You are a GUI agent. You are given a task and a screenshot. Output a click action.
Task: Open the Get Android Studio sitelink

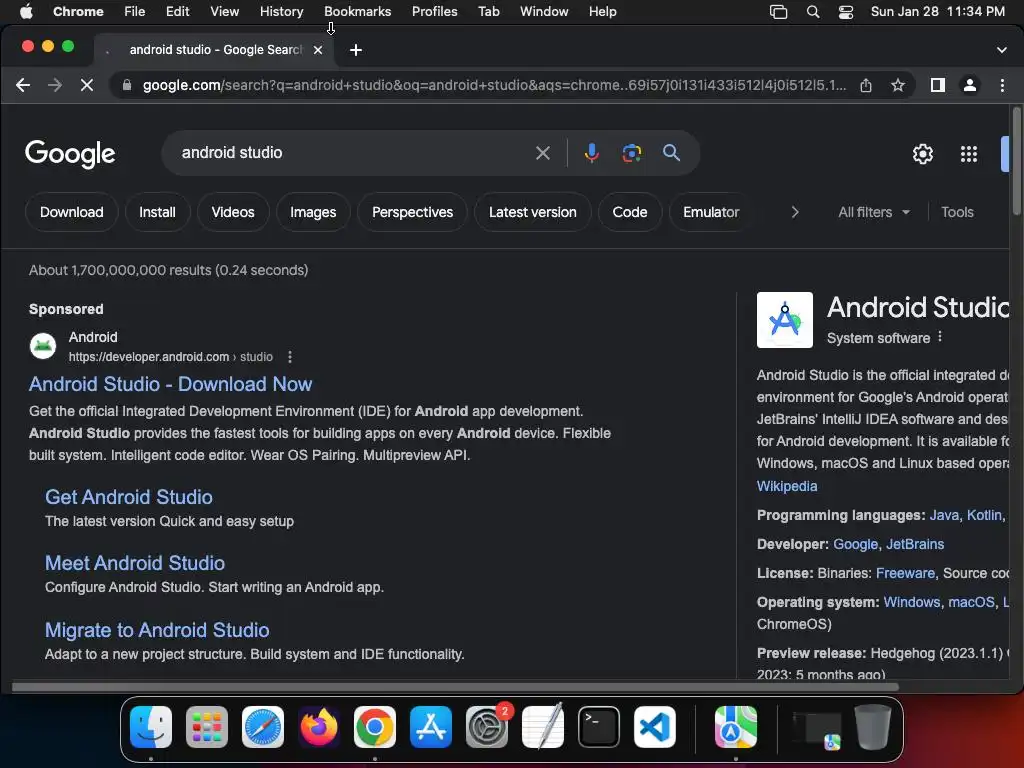click(x=129, y=497)
